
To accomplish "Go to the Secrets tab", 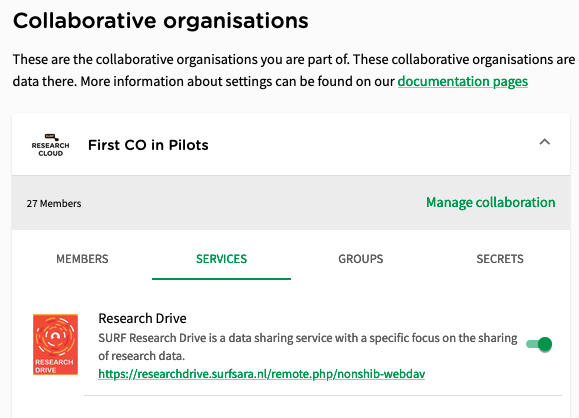I will click(500, 259).
